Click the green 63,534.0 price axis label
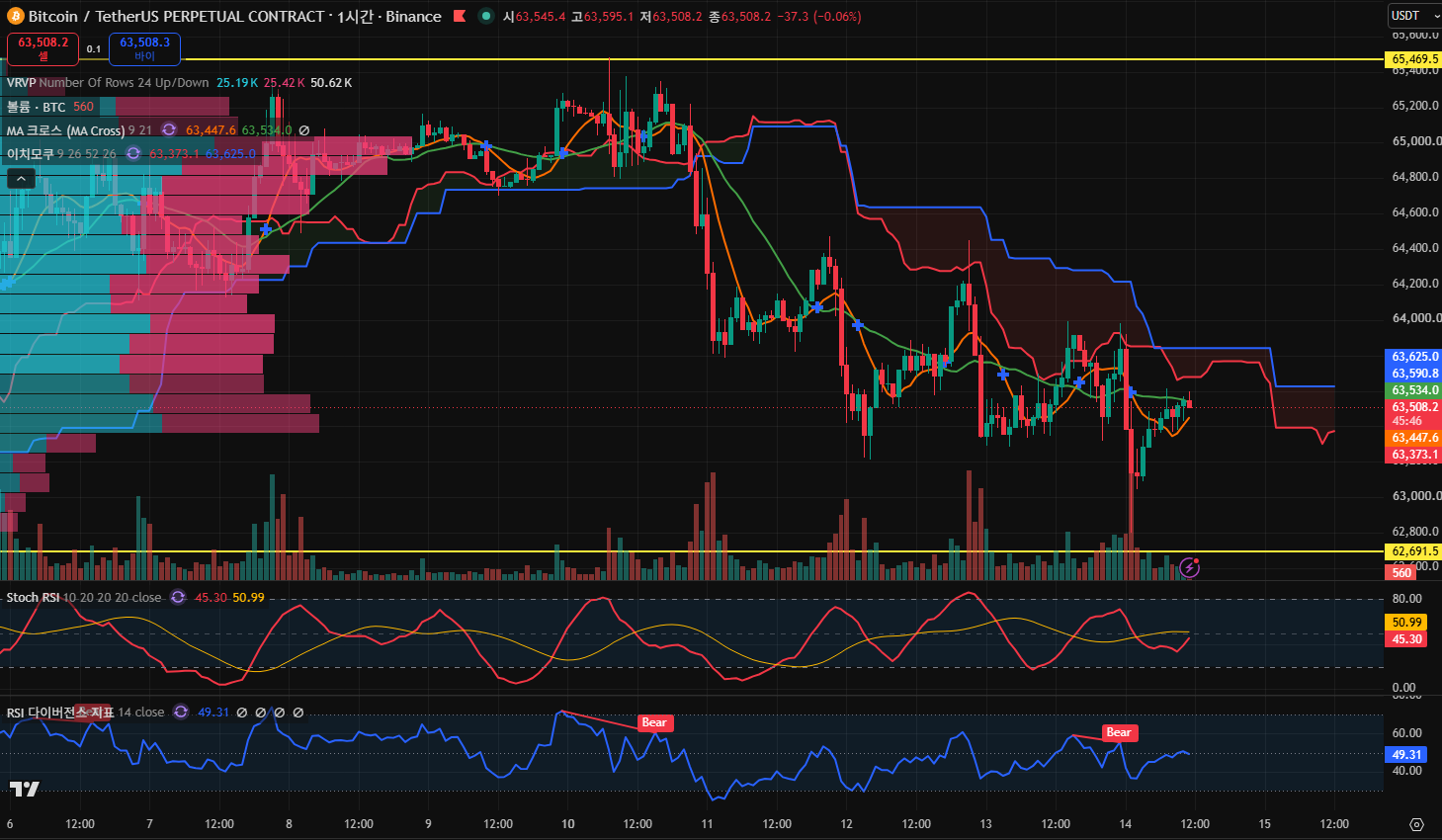Viewport: 1442px width, 840px height. (x=1414, y=390)
